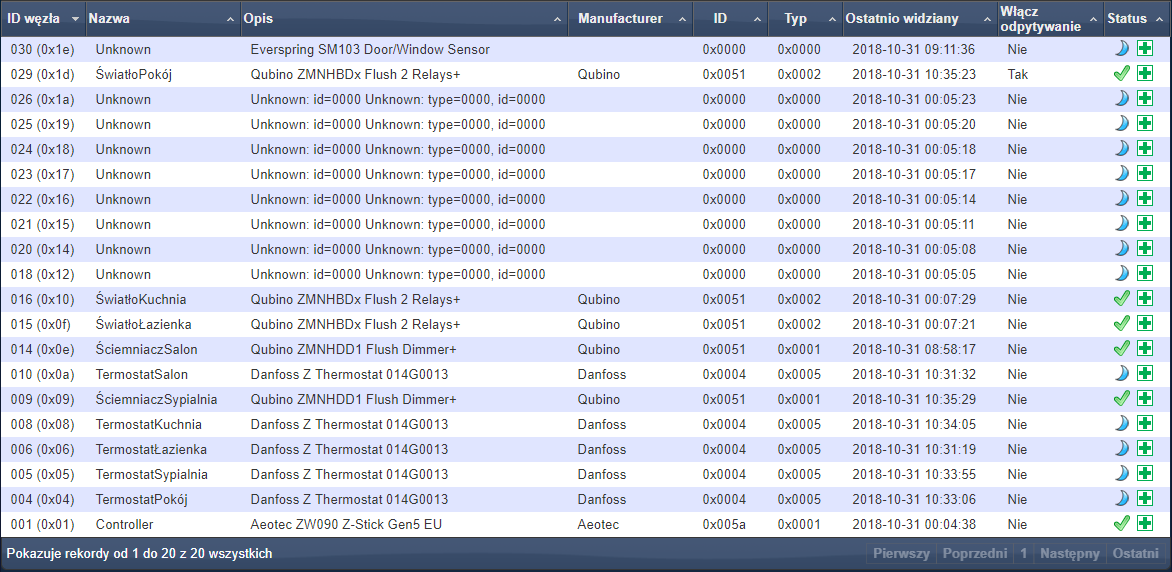The height and width of the screenshot is (572, 1172).
Task: Select TermostatŁazienka name cell
Action: pyautogui.click(x=151, y=449)
